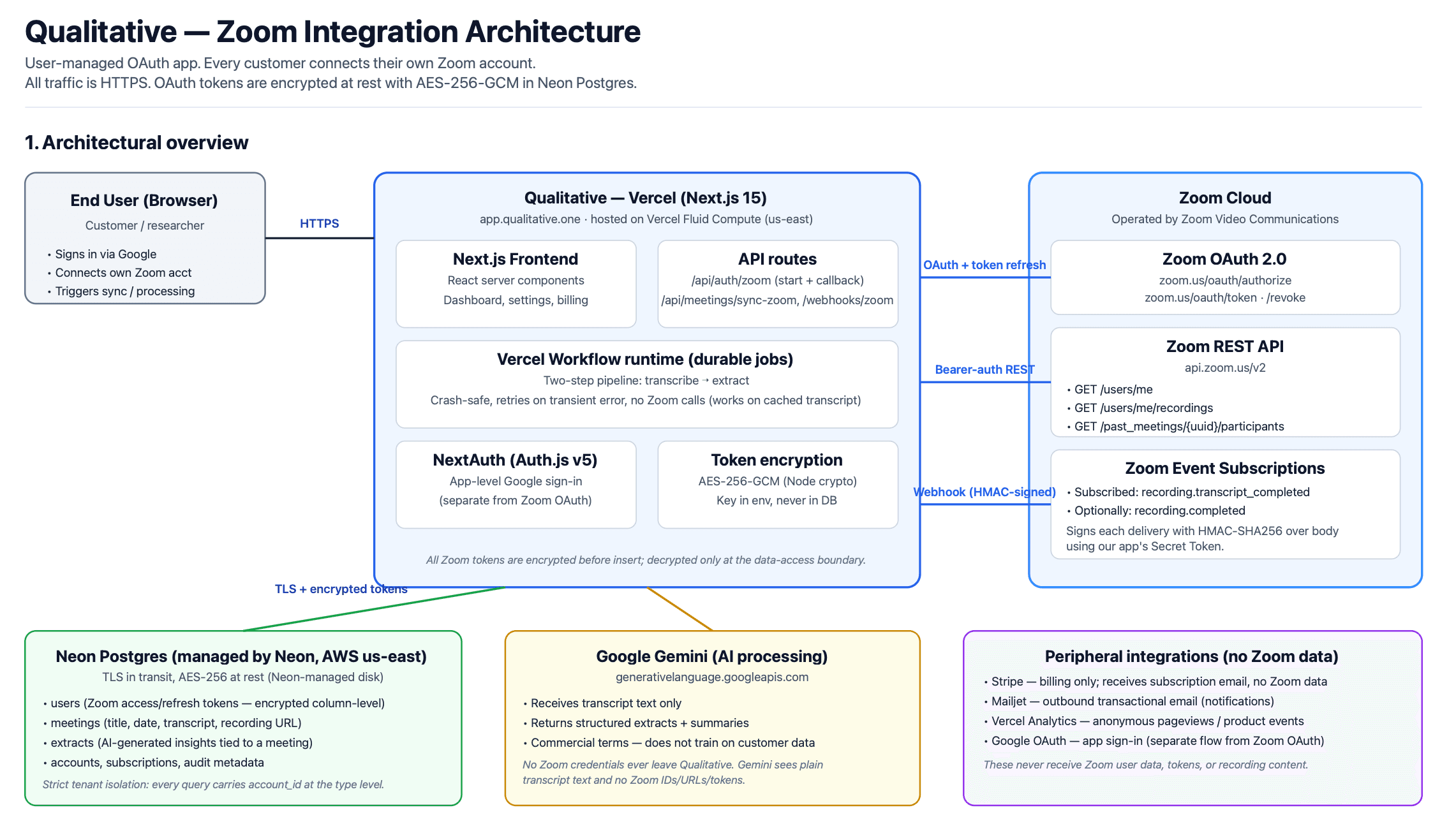The image size is (1456, 824).
Task: Click the "Customer / researcher" subtitle
Action: (x=145, y=225)
